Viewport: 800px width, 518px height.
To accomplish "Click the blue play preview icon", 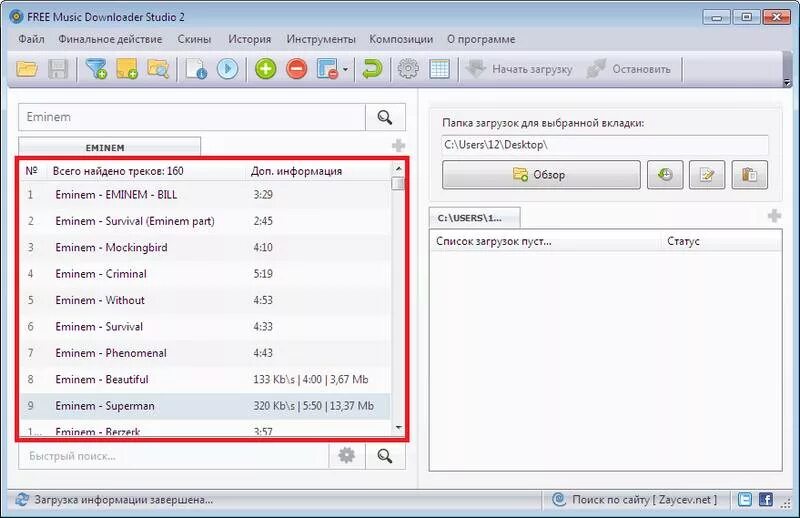I will click(x=228, y=69).
